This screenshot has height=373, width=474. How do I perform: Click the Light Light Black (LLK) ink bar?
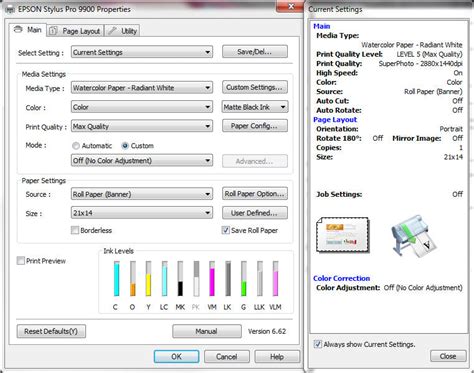pos(260,279)
